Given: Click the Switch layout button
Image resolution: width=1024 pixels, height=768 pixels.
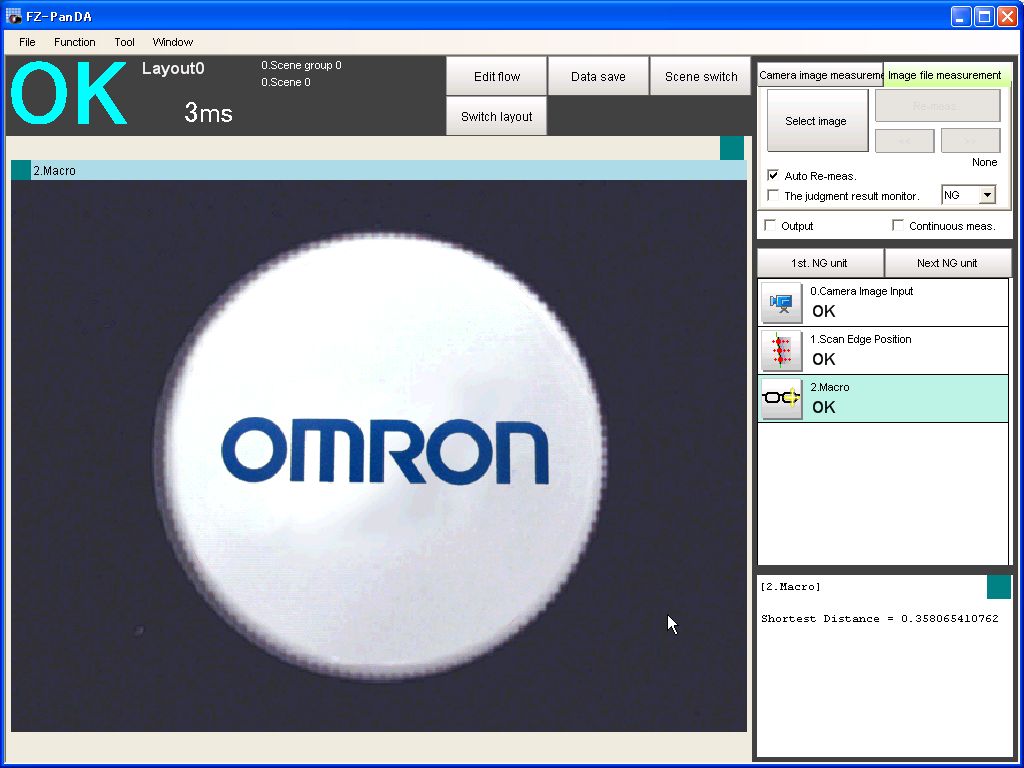Looking at the screenshot, I should (496, 116).
